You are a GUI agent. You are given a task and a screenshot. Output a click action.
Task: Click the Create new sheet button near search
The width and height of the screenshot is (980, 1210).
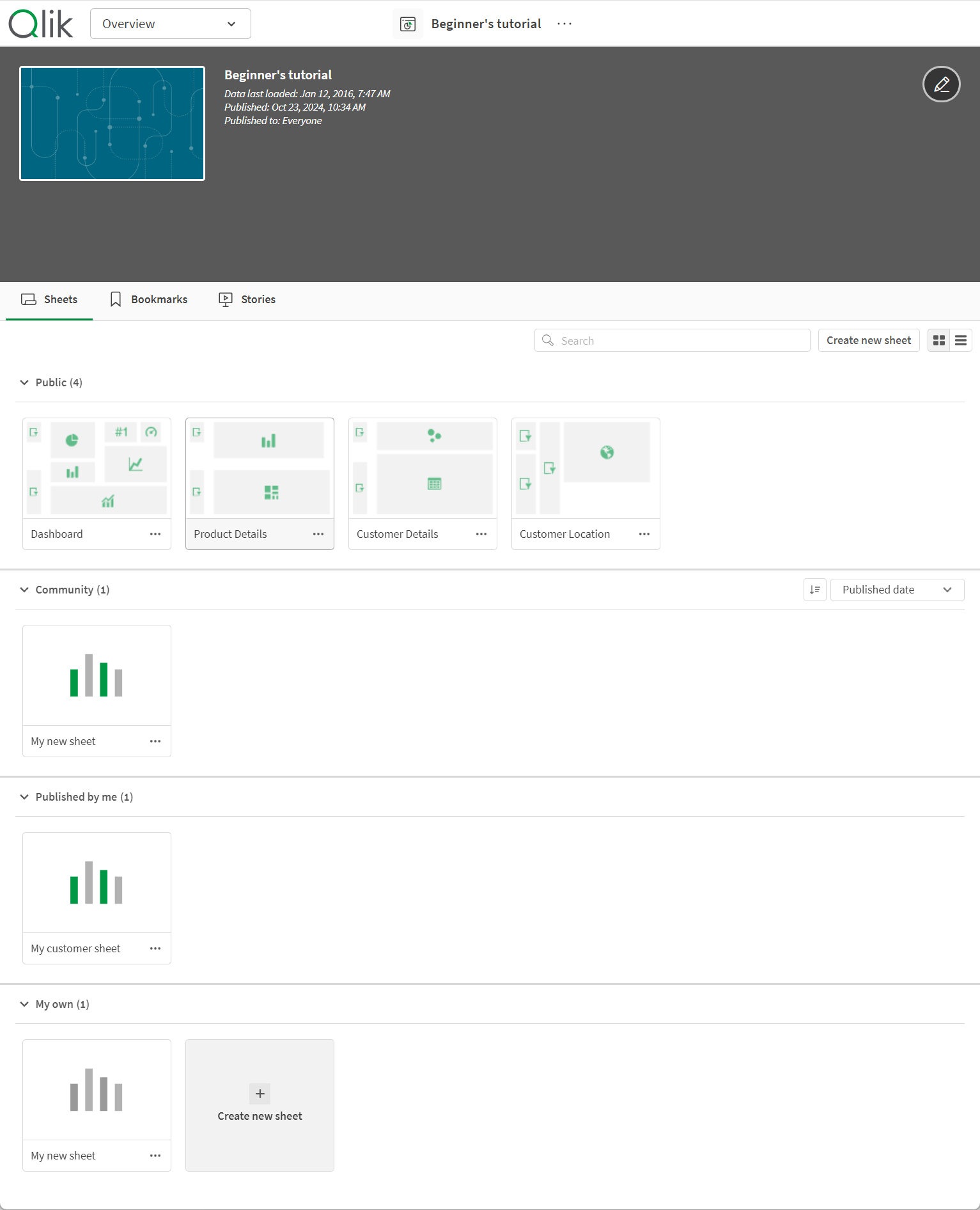[869, 341]
